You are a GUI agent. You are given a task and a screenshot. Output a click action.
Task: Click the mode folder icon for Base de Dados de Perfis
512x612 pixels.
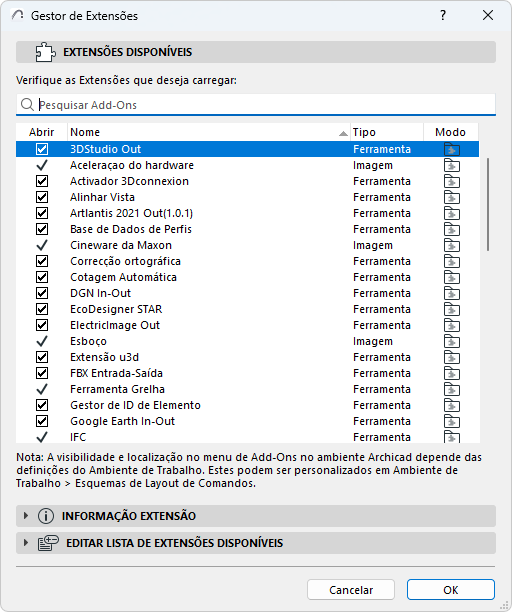452,229
